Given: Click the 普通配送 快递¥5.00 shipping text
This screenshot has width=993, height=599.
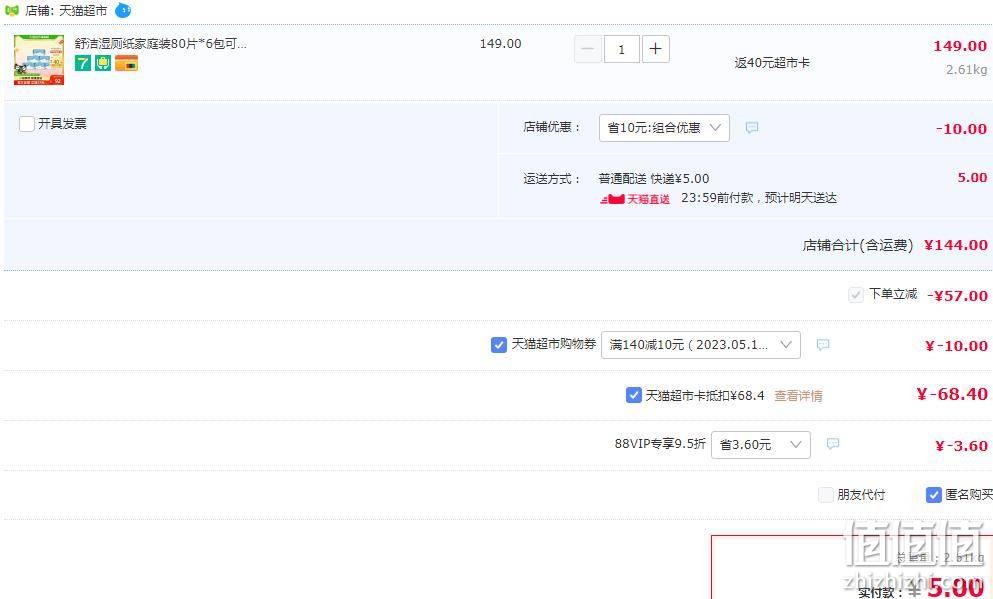Looking at the screenshot, I should click(654, 179).
